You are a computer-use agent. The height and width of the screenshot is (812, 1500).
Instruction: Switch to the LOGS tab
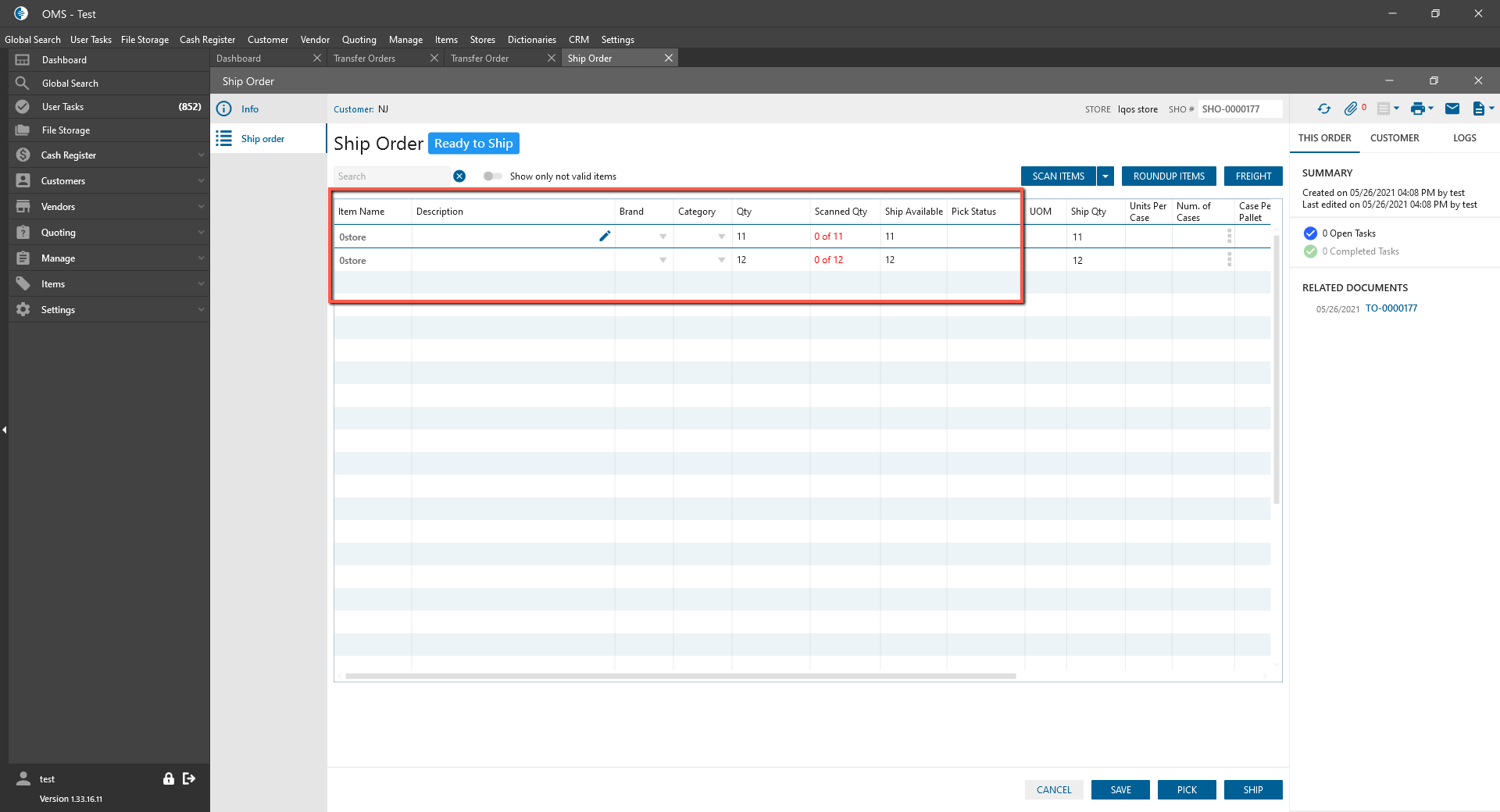click(1464, 138)
